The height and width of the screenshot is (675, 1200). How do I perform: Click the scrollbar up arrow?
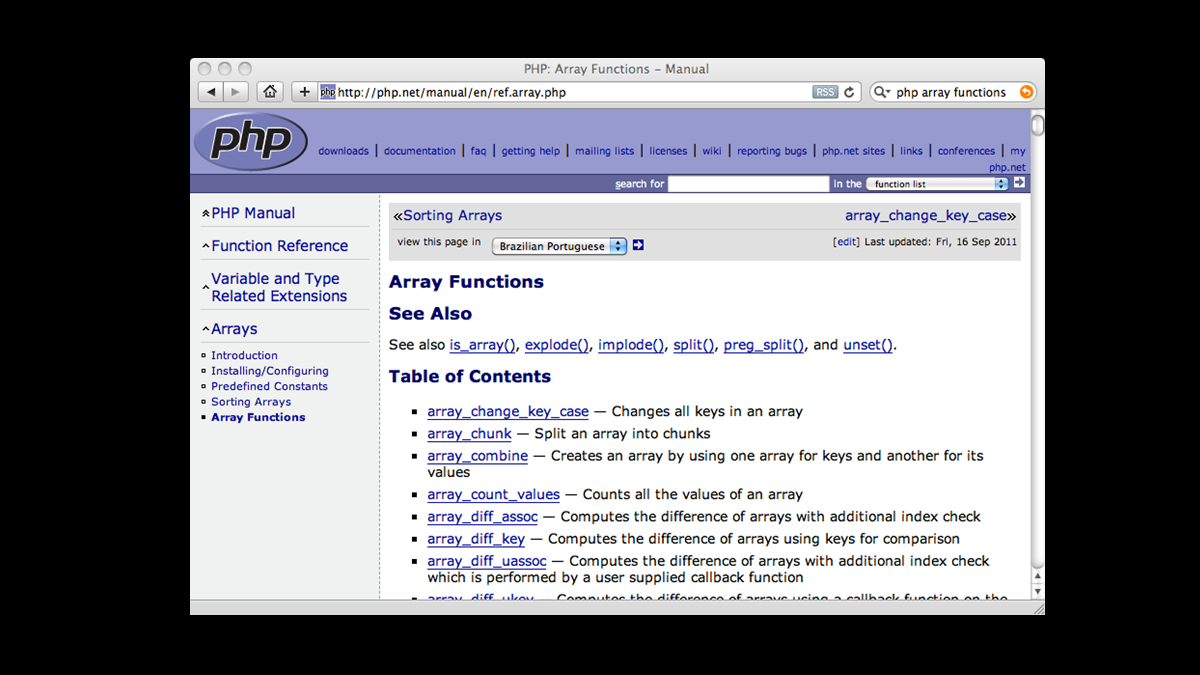(1038, 577)
